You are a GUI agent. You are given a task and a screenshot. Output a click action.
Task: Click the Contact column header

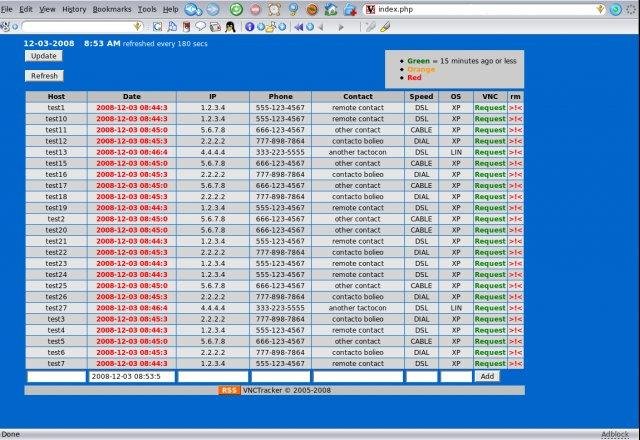click(358, 97)
